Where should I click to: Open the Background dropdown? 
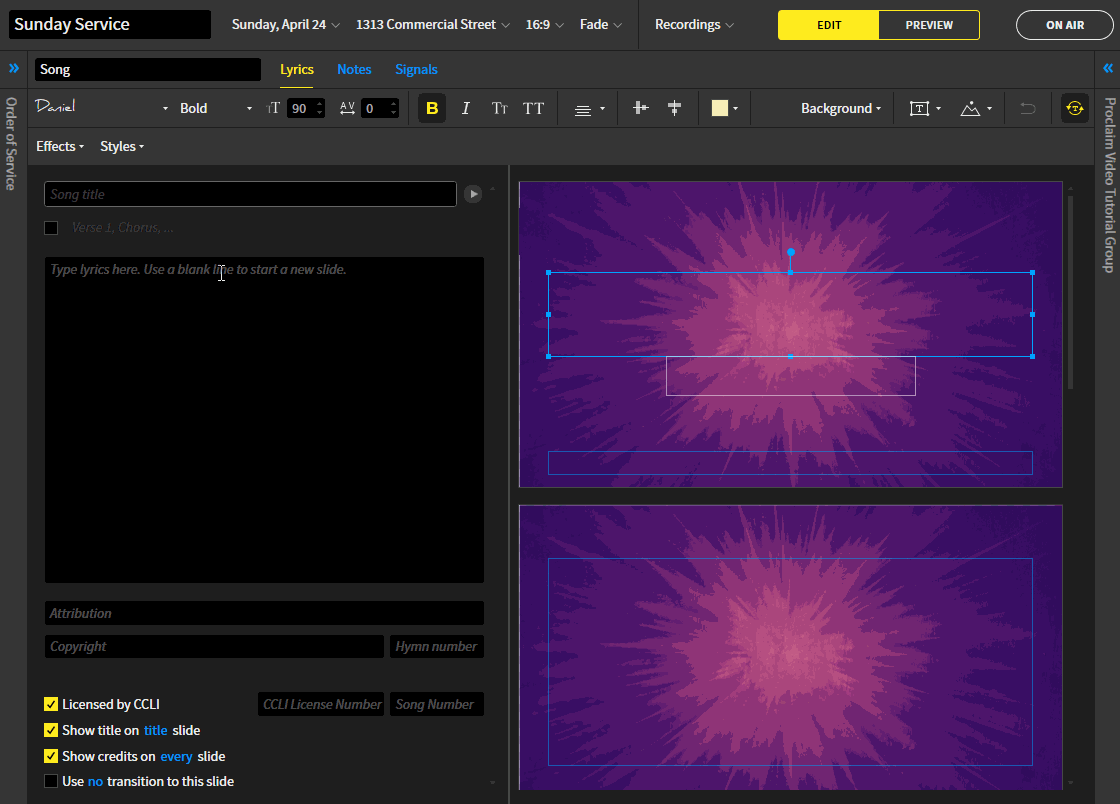841,108
